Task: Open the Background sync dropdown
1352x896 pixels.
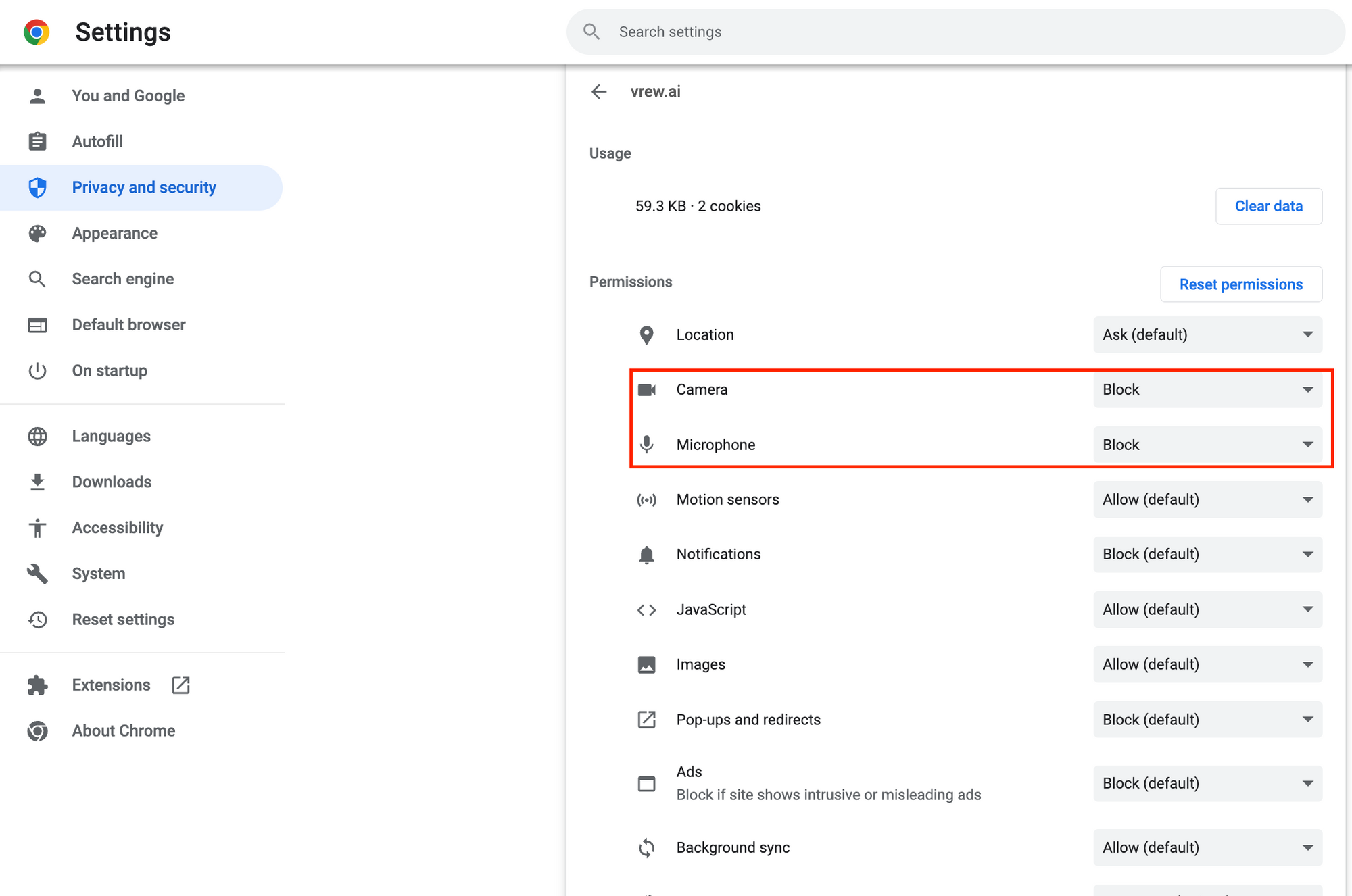Action: click(x=1207, y=847)
